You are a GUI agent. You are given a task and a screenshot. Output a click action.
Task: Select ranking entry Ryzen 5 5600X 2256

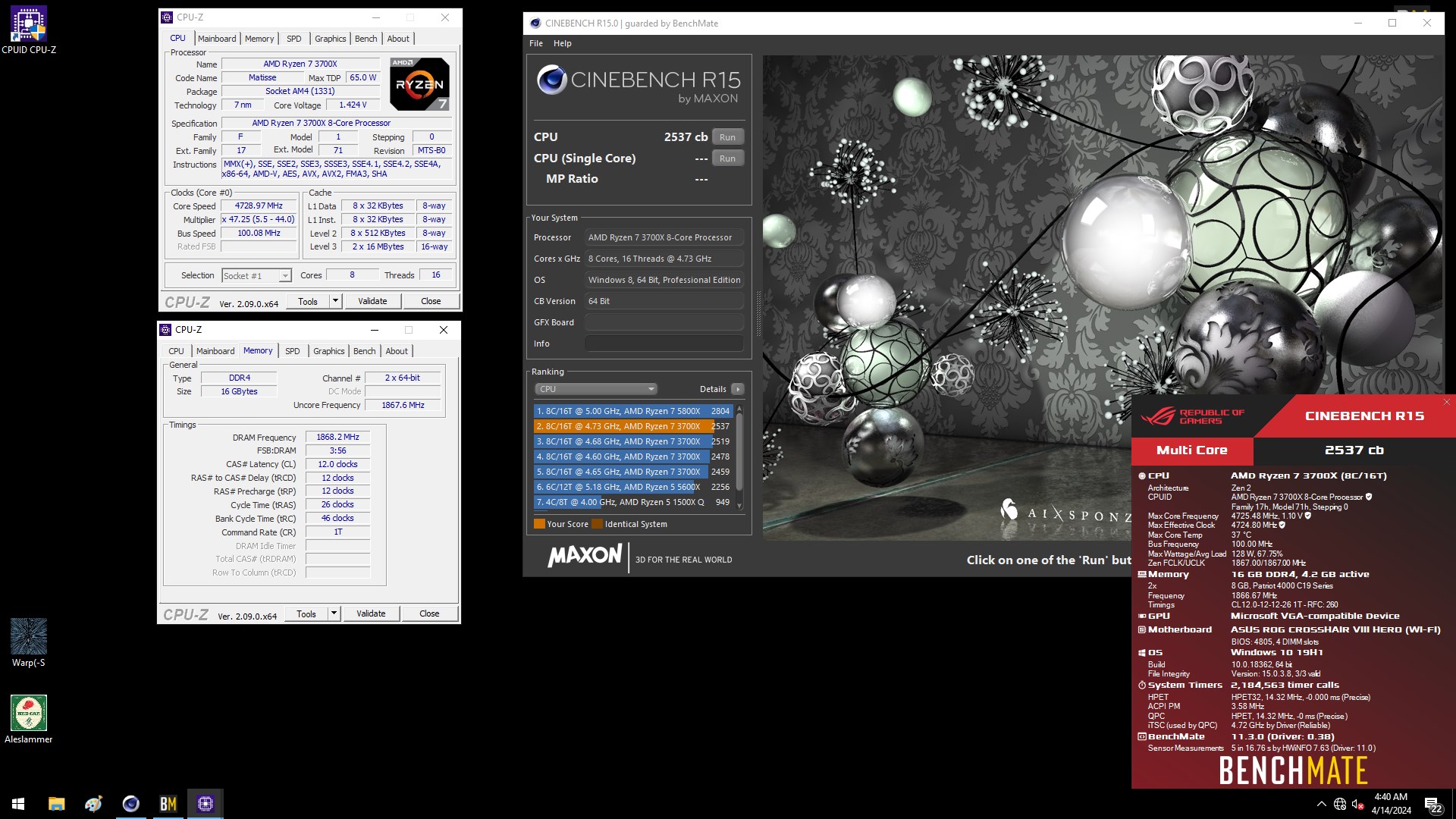(633, 487)
